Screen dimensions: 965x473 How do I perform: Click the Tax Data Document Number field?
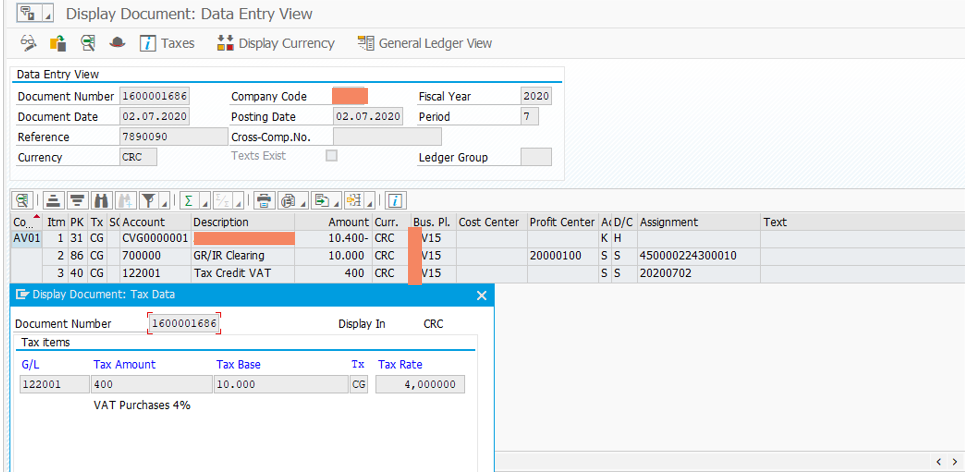coord(184,324)
